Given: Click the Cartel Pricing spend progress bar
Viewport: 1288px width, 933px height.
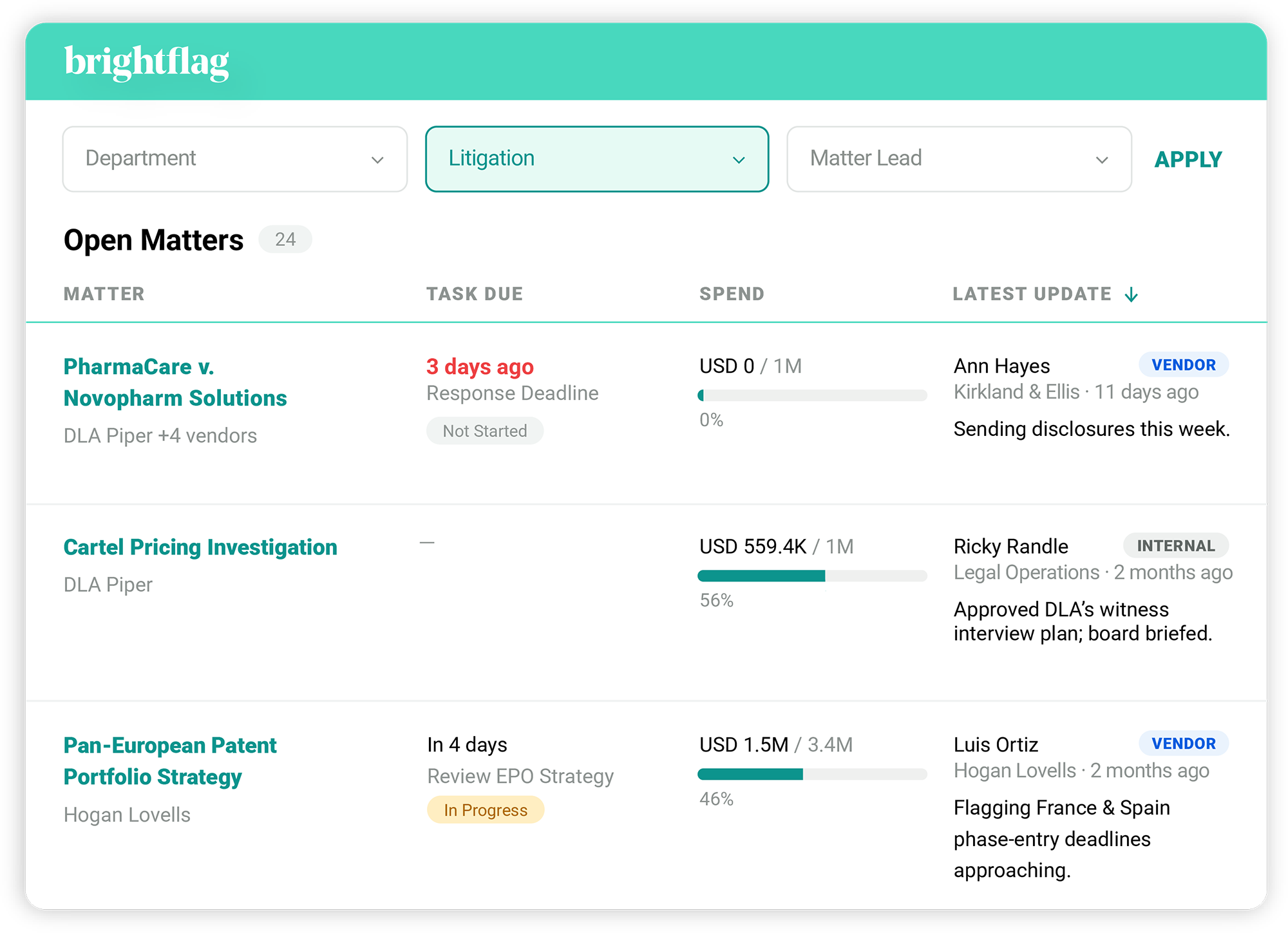Looking at the screenshot, I should [812, 576].
